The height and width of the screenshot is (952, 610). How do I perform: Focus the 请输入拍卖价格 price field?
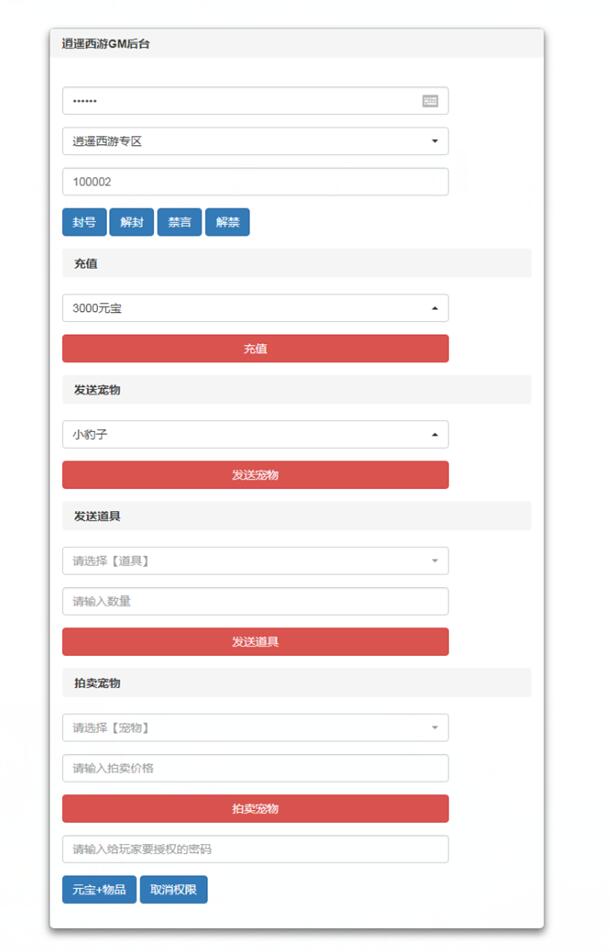pyautogui.click(x=255, y=768)
